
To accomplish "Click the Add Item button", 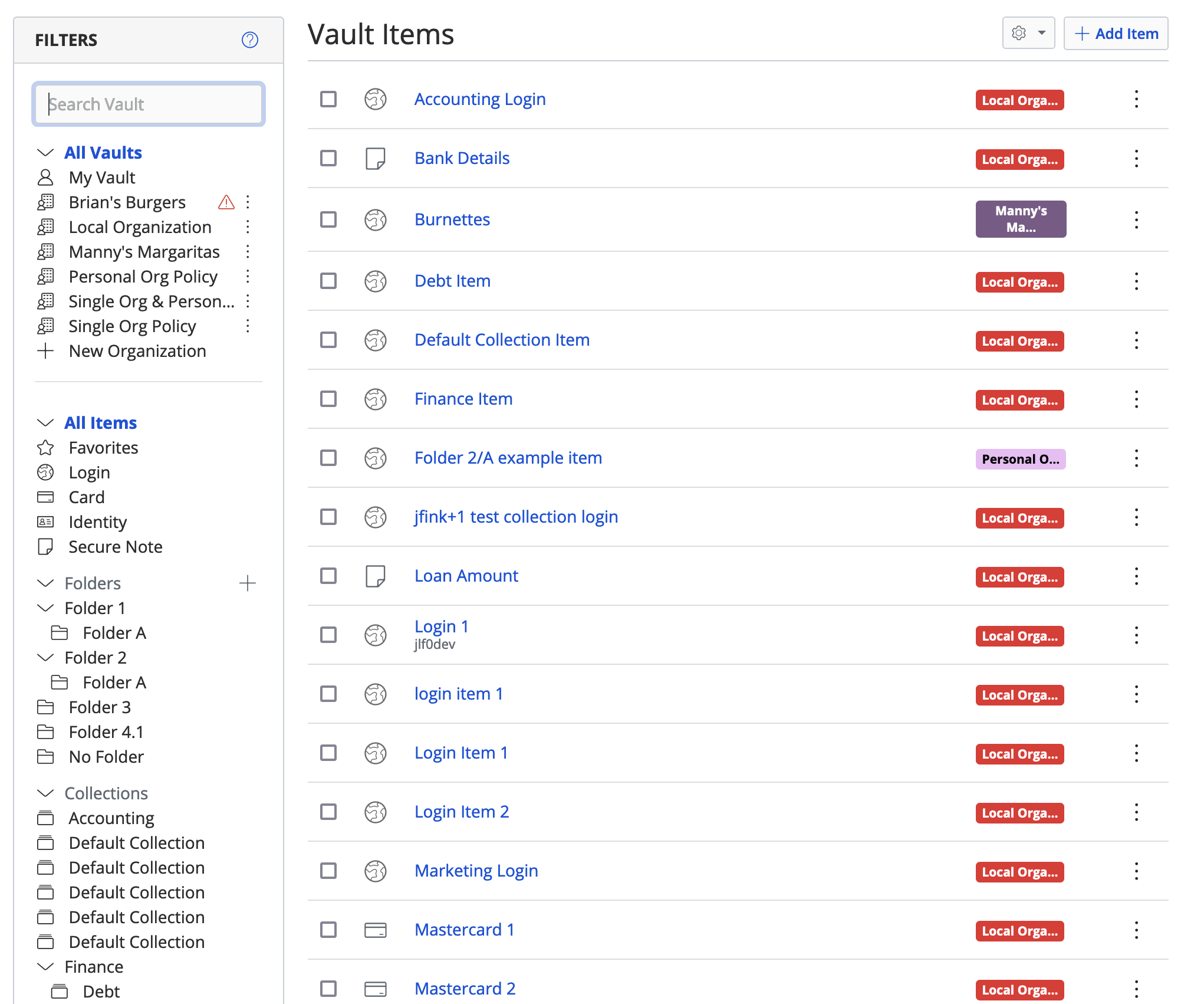I will coord(1116,34).
